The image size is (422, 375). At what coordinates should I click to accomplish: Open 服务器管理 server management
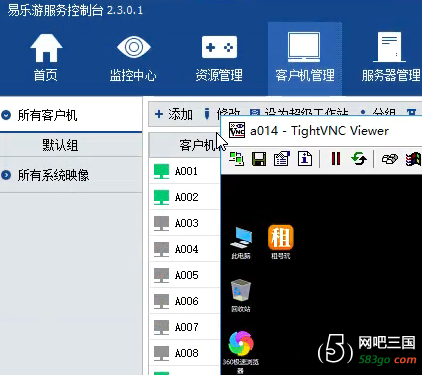coord(391,58)
